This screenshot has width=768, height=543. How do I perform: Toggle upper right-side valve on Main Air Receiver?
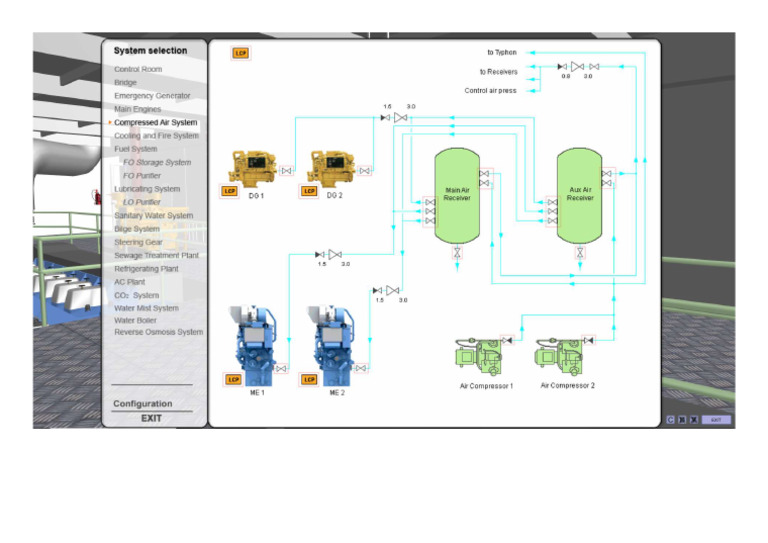484,174
